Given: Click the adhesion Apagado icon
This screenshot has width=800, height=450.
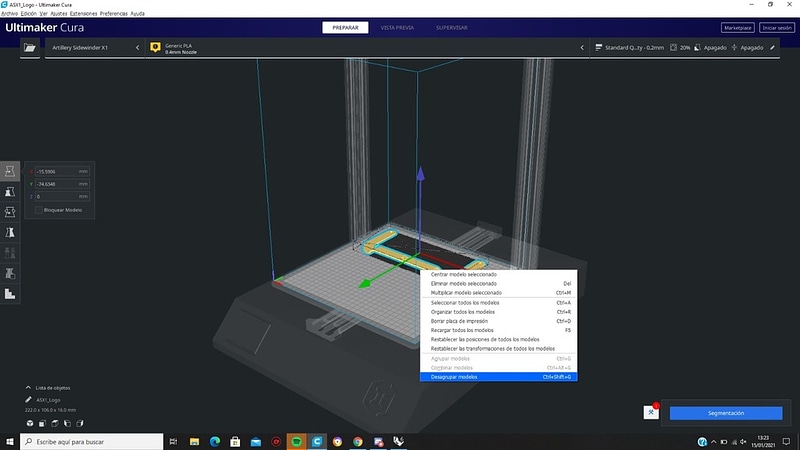Looking at the screenshot, I should click(x=734, y=47).
